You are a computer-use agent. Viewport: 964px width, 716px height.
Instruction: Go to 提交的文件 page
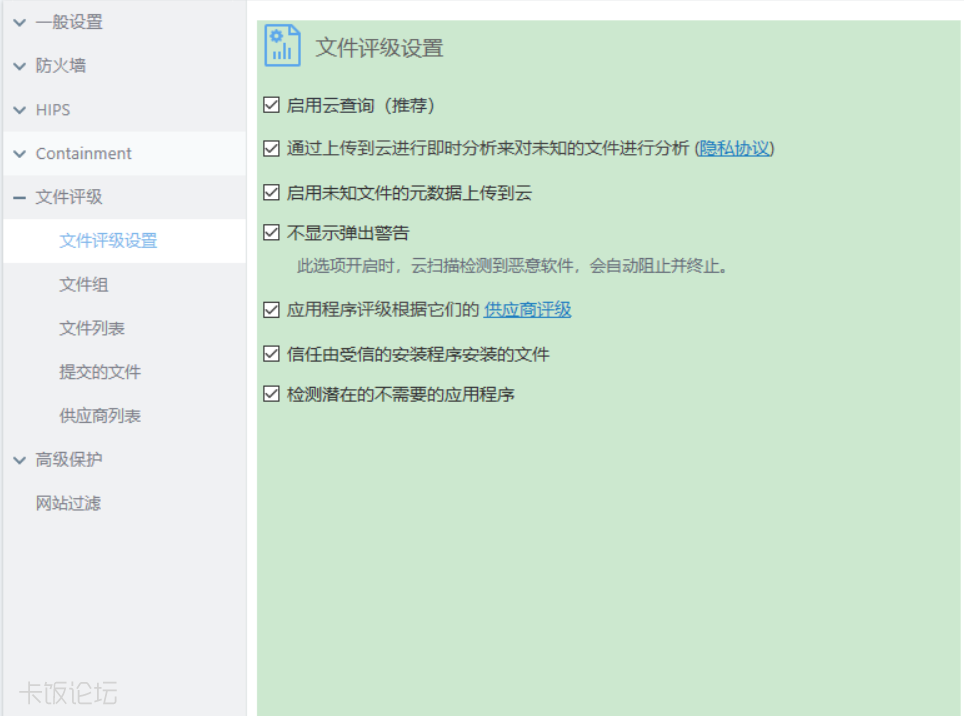100,372
